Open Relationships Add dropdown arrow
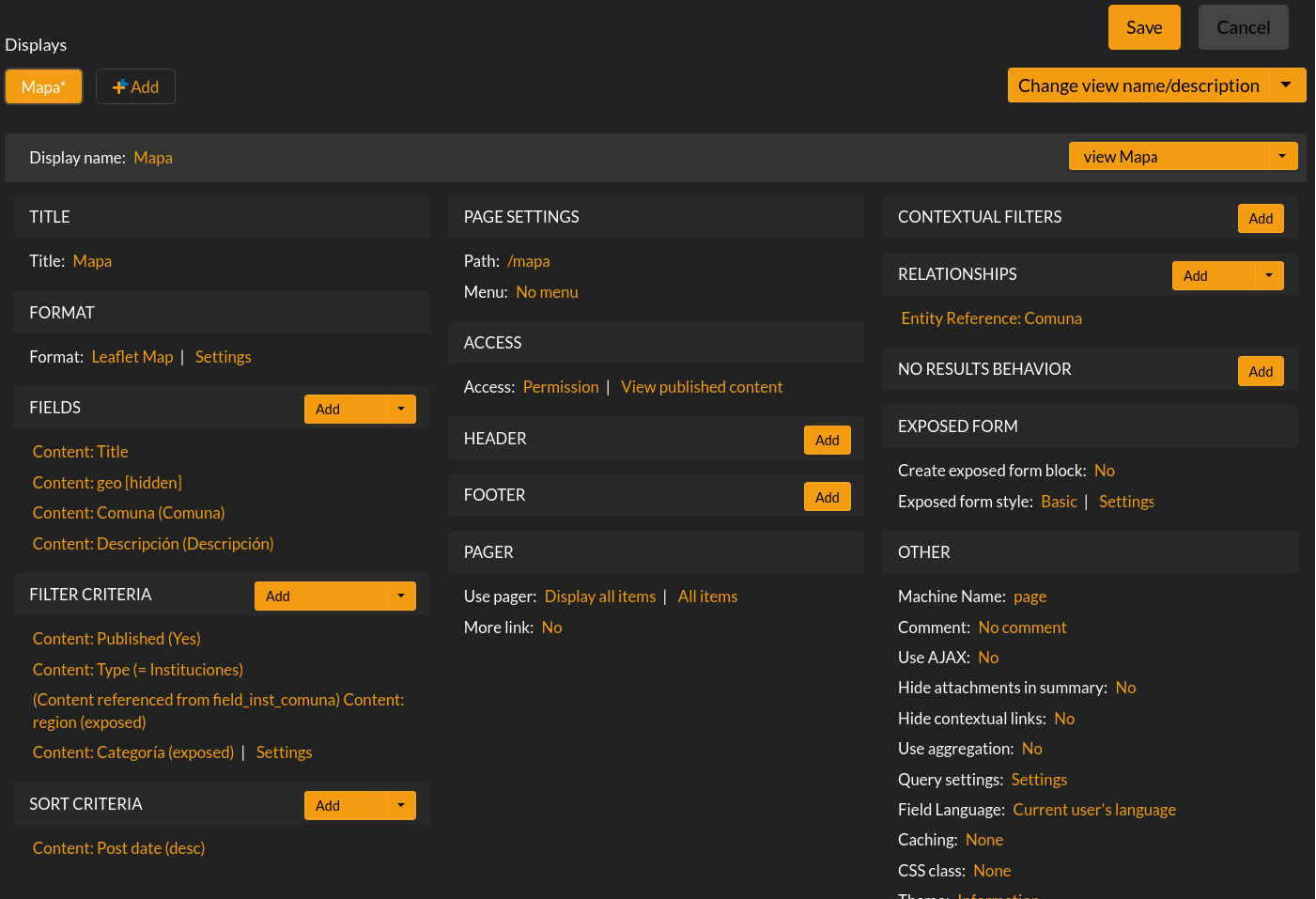 [1269, 275]
